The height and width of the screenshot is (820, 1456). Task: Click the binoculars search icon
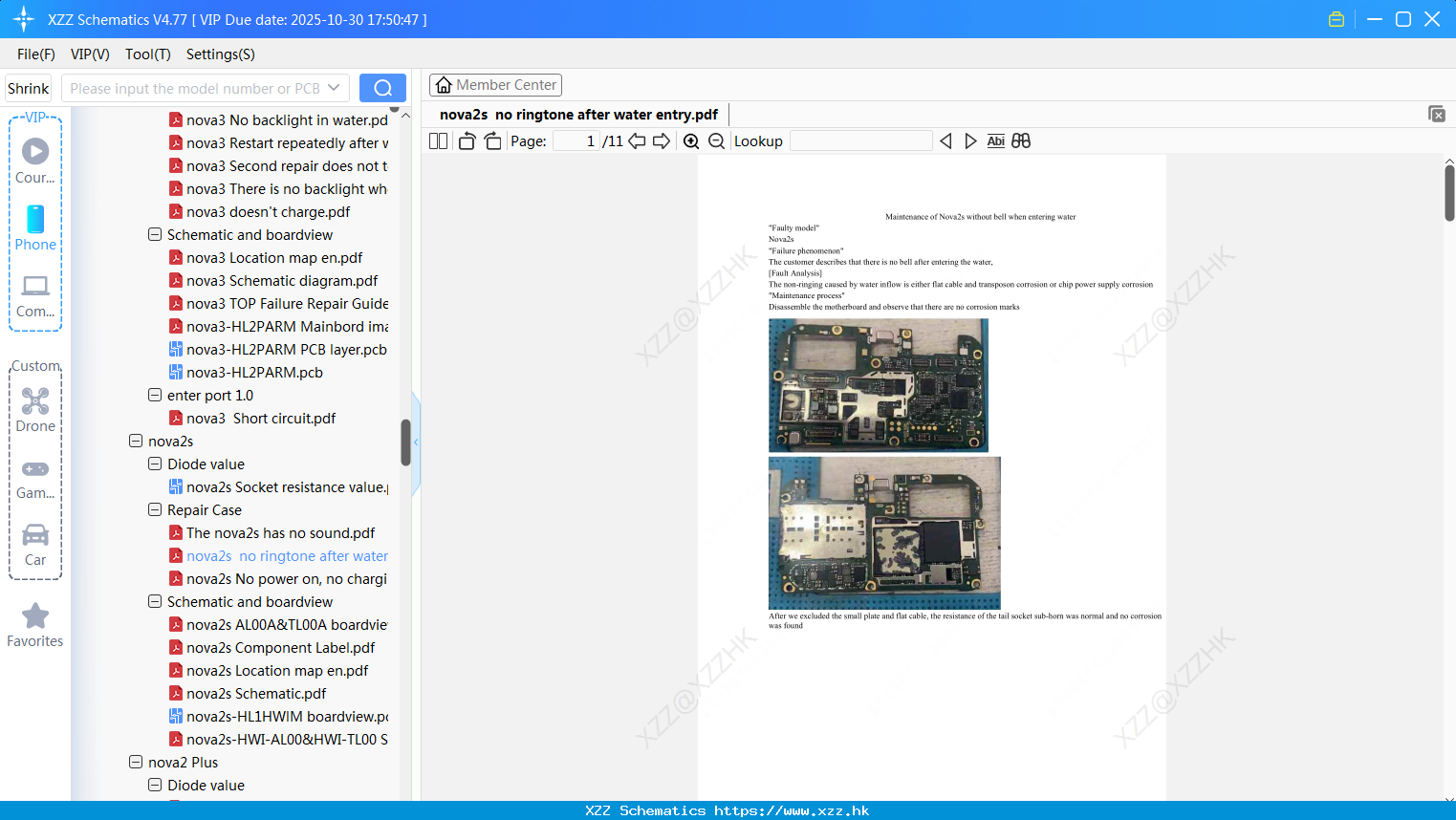point(1021,140)
